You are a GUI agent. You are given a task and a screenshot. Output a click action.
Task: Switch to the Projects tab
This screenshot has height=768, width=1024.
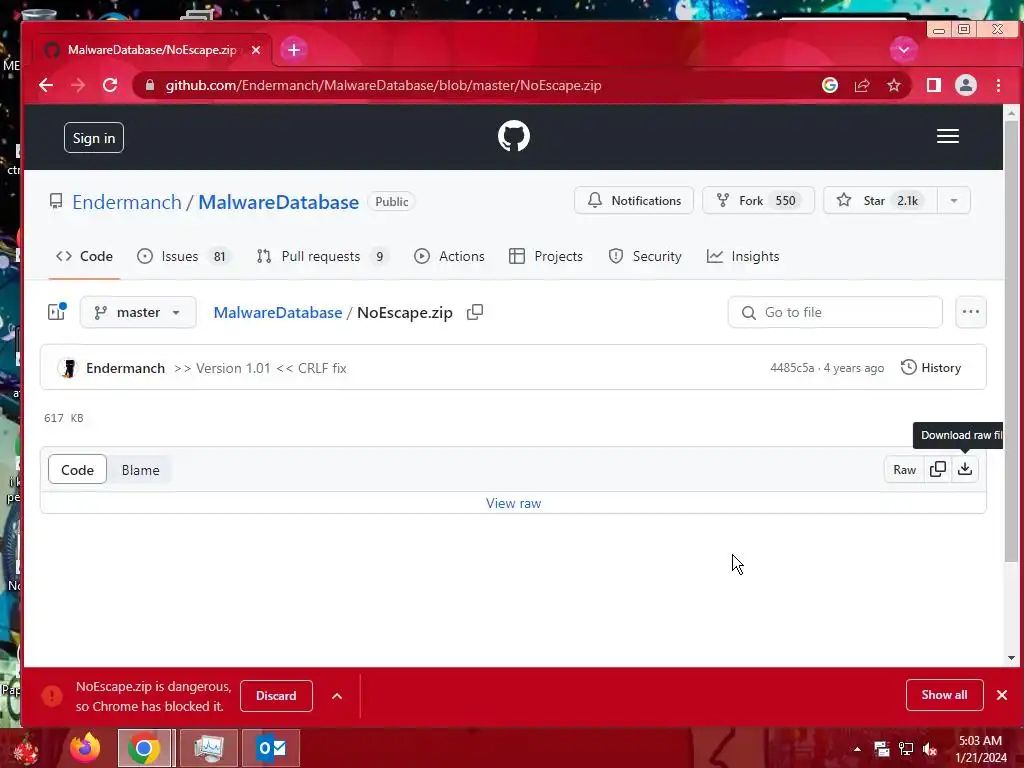click(x=545, y=256)
